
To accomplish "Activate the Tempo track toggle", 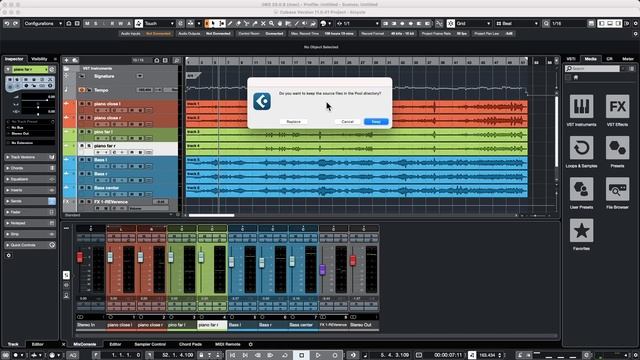I will 82,90.
